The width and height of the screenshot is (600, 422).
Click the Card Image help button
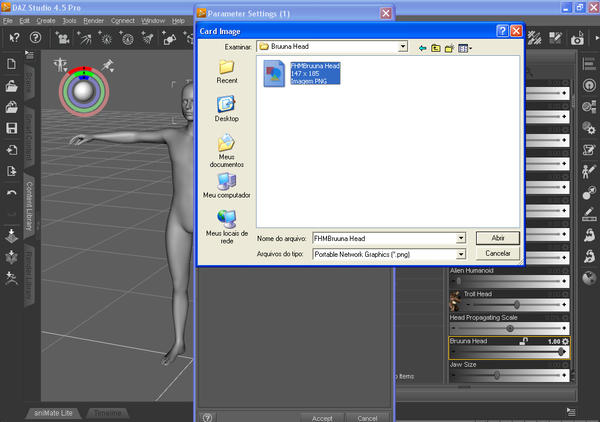pyautogui.click(x=502, y=31)
